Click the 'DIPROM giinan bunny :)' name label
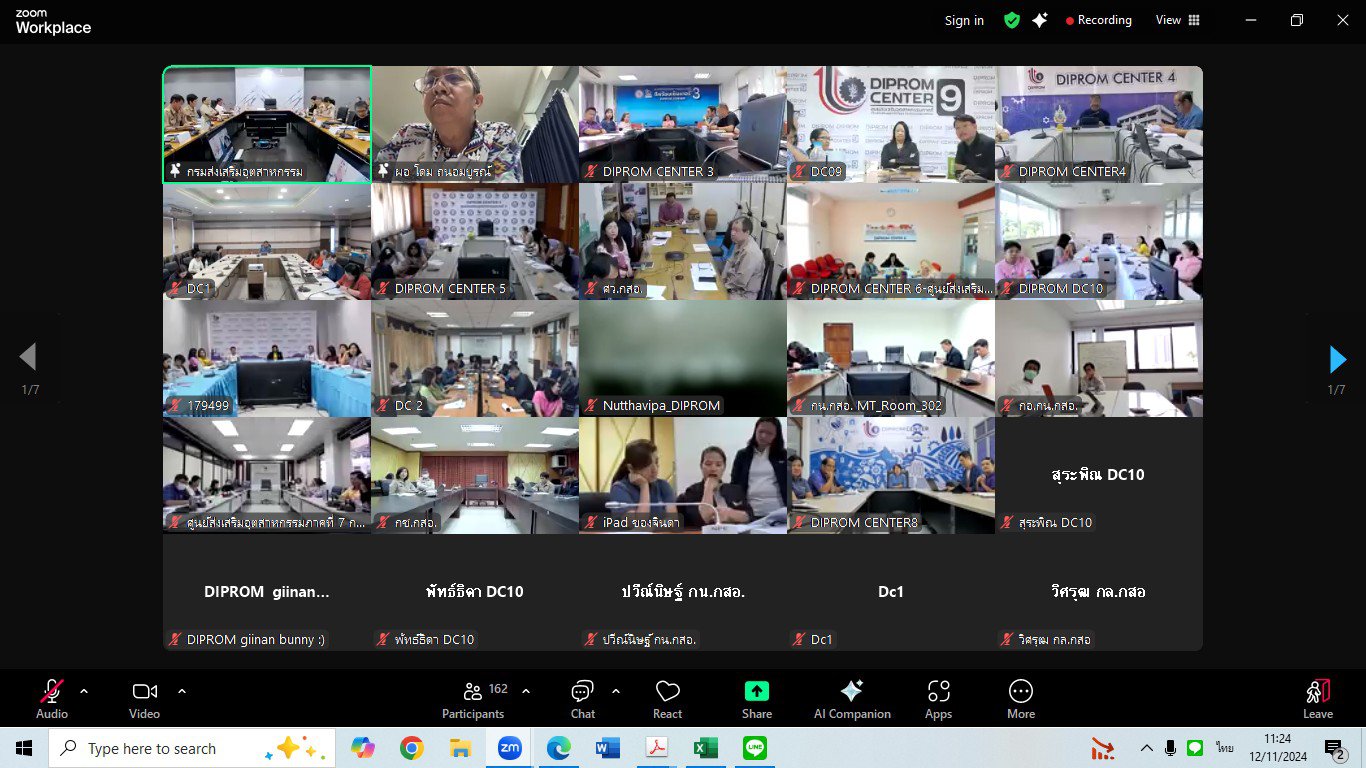 click(x=256, y=639)
